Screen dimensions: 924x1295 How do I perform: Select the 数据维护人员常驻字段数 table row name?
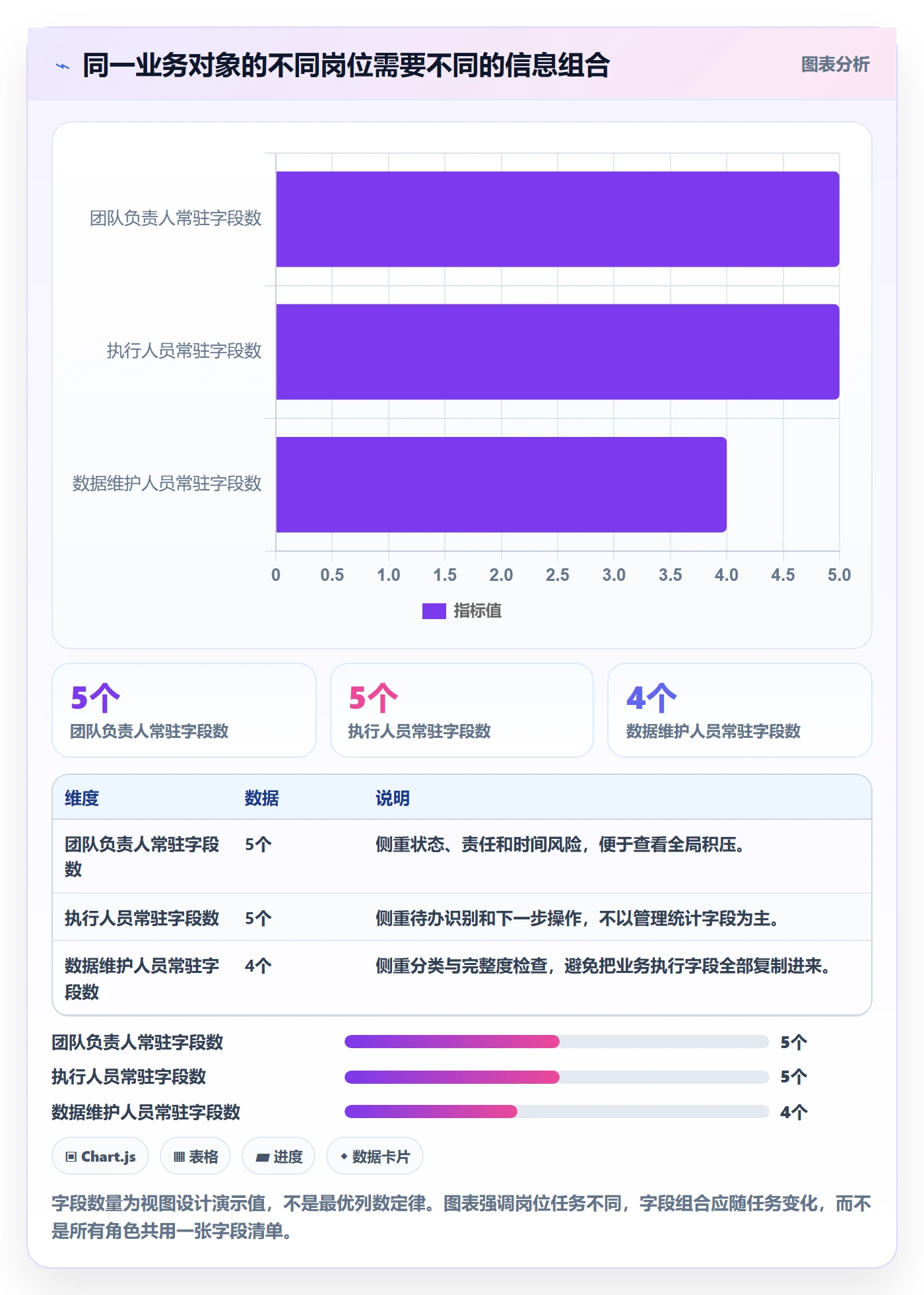(142, 979)
